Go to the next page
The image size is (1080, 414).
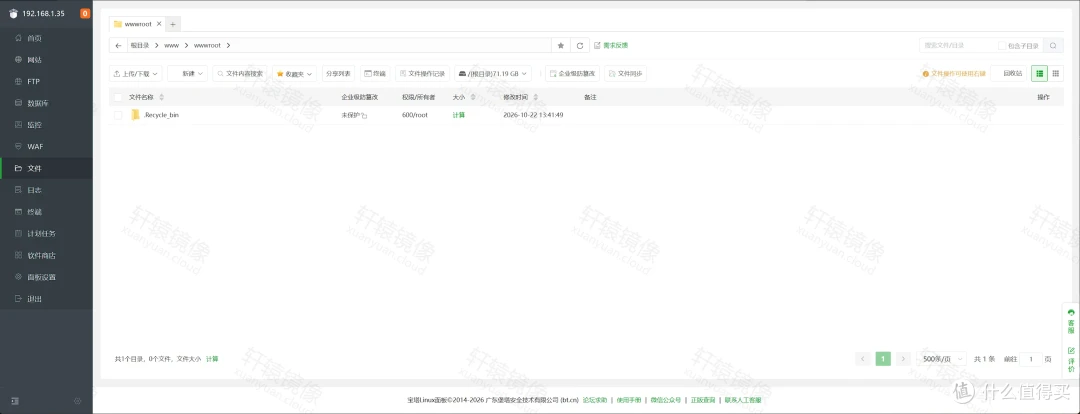tap(903, 359)
